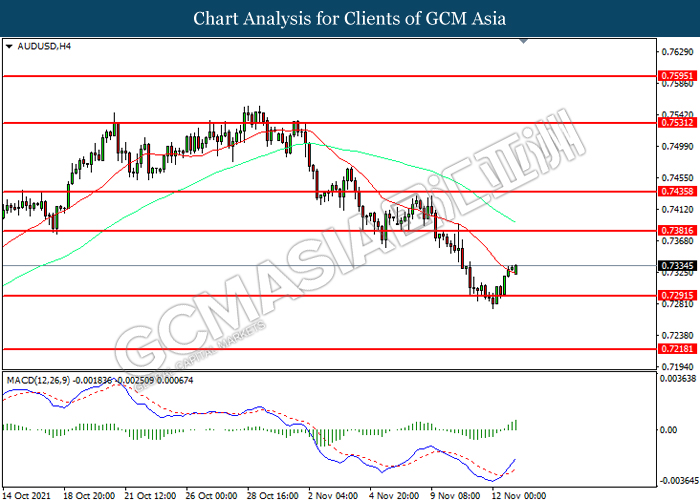This screenshot has height=500, width=700.
Task: Click the chart shift triangle marker
Action: point(524,42)
